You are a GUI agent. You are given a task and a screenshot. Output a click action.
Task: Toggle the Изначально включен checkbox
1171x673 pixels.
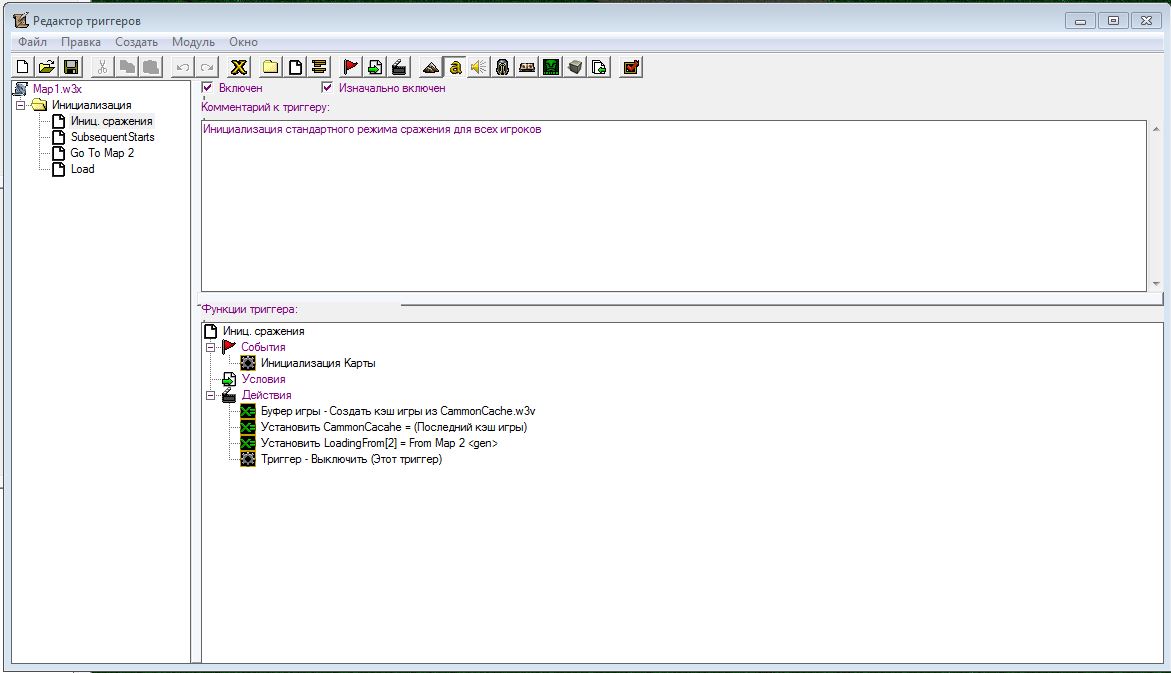click(327, 87)
